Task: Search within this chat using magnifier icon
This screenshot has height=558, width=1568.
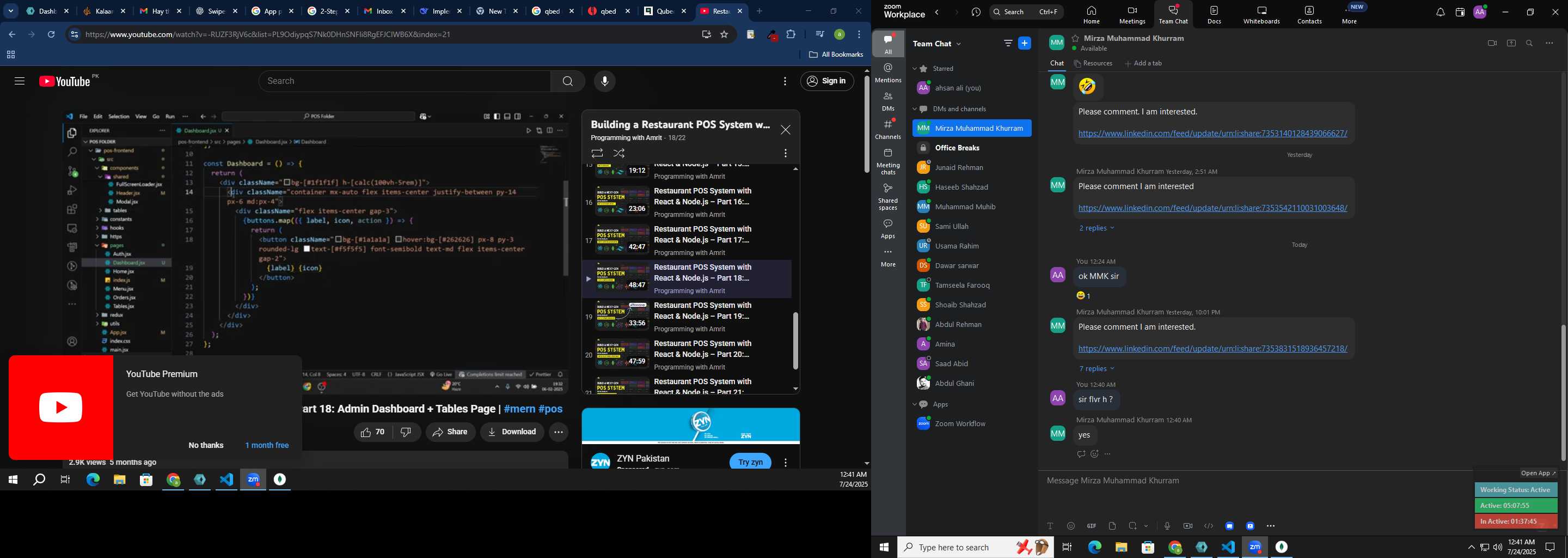Action: pos(1530,43)
